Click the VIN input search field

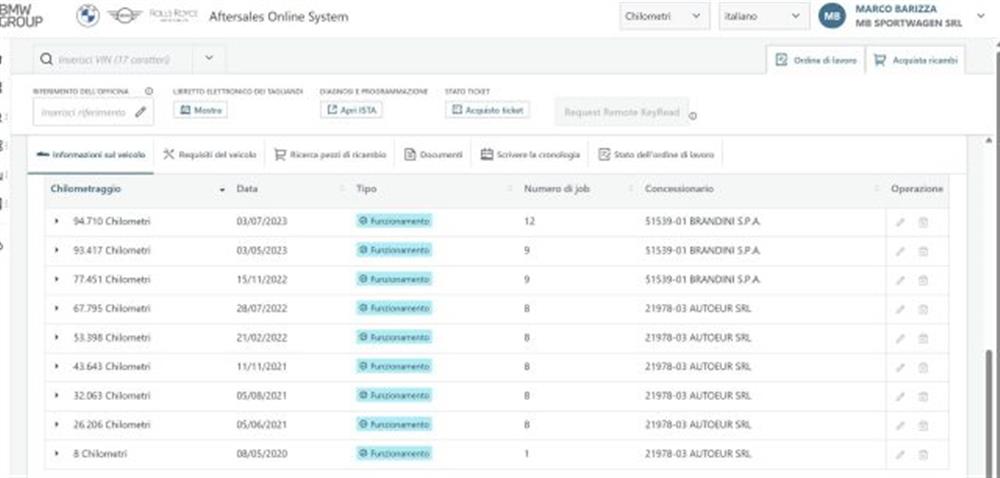[114, 59]
